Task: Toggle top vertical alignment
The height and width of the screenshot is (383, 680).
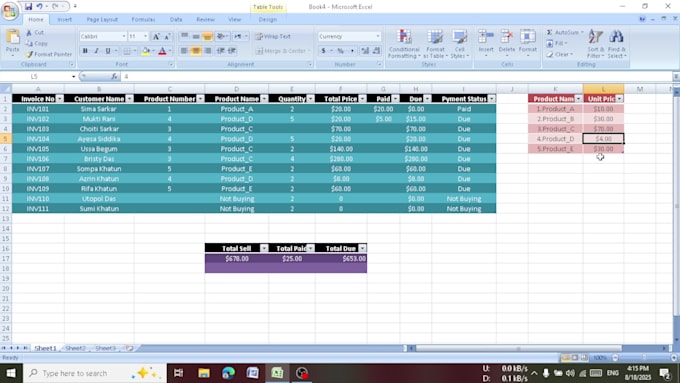Action: [x=184, y=36]
